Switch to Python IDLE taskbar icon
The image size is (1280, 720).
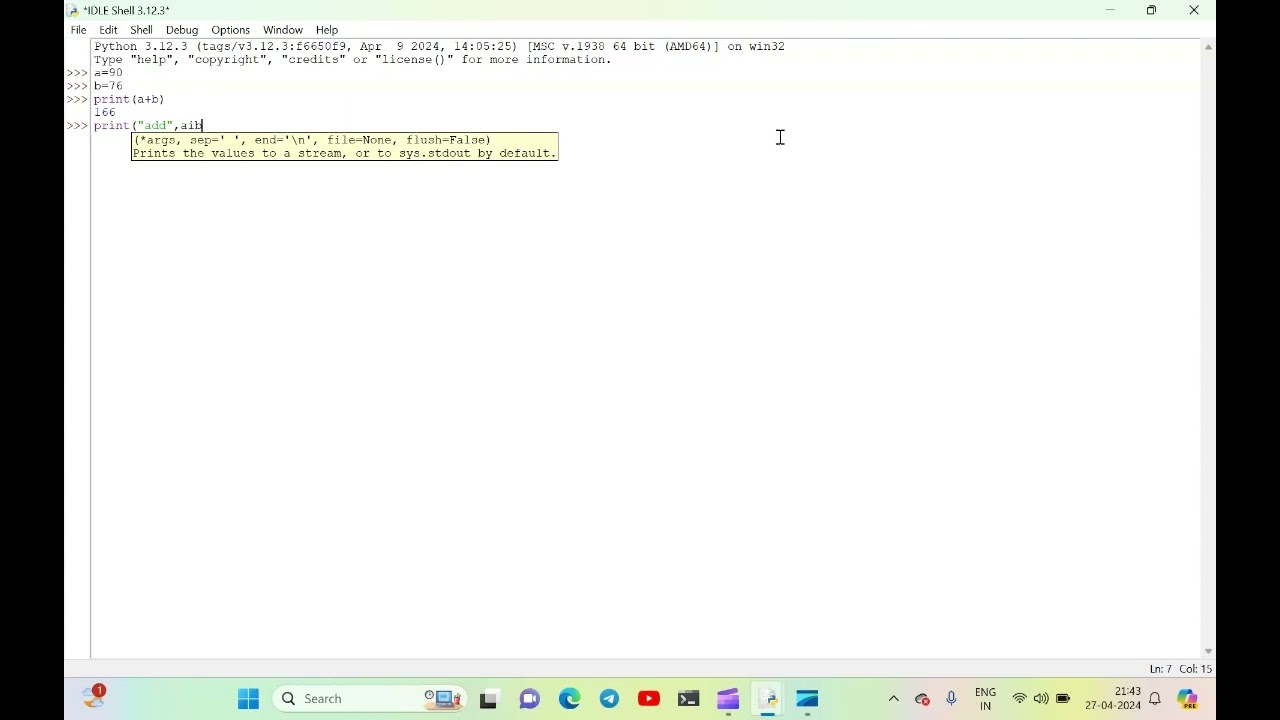[x=768, y=699]
